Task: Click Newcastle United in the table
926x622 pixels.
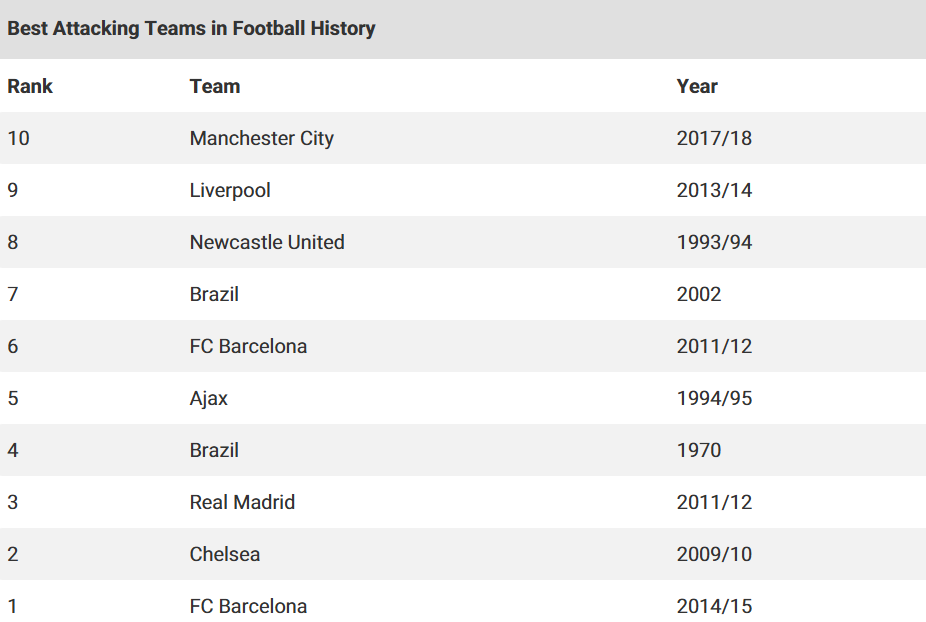Action: (x=267, y=242)
